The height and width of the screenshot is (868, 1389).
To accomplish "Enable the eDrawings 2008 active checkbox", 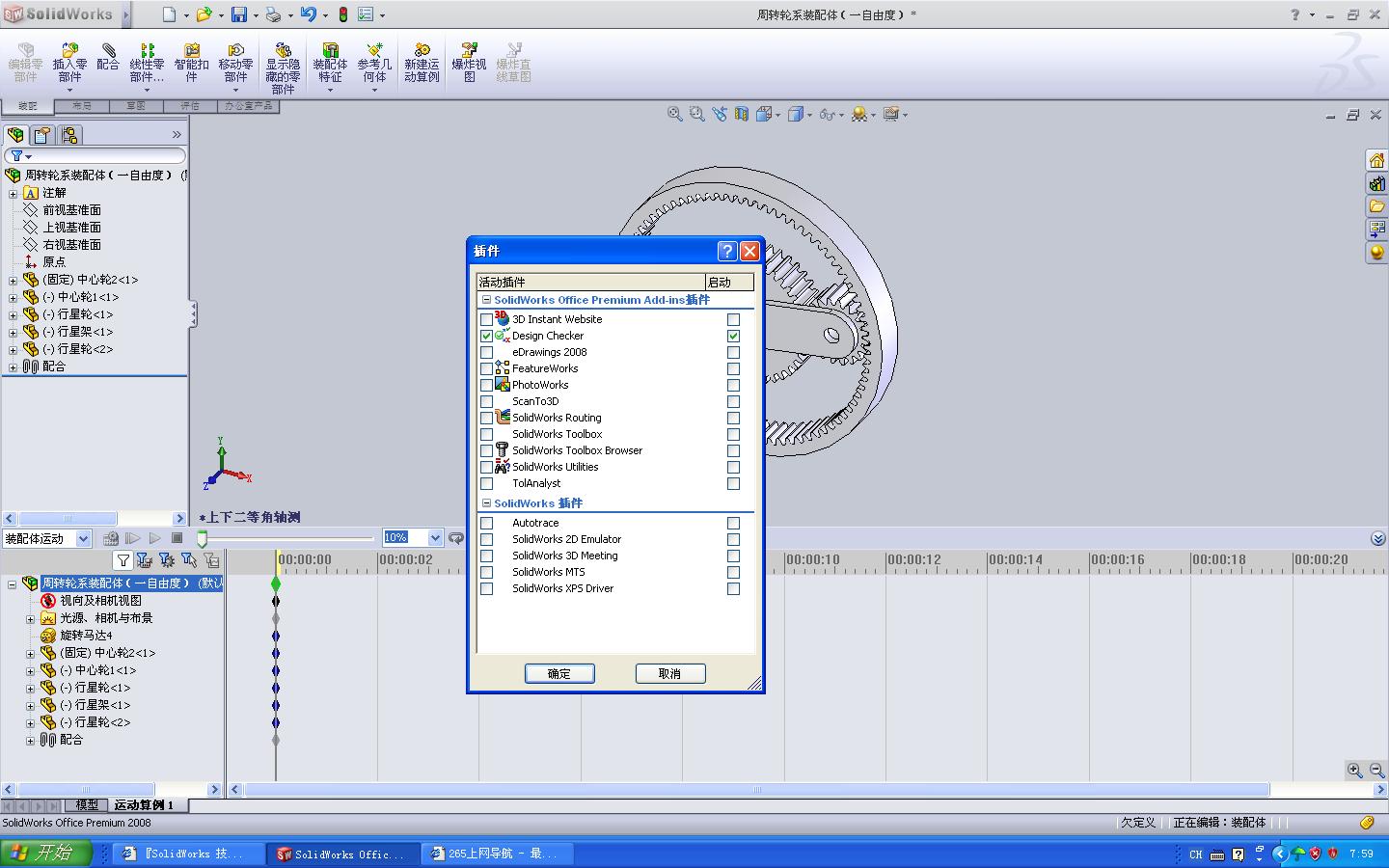I will [x=486, y=352].
